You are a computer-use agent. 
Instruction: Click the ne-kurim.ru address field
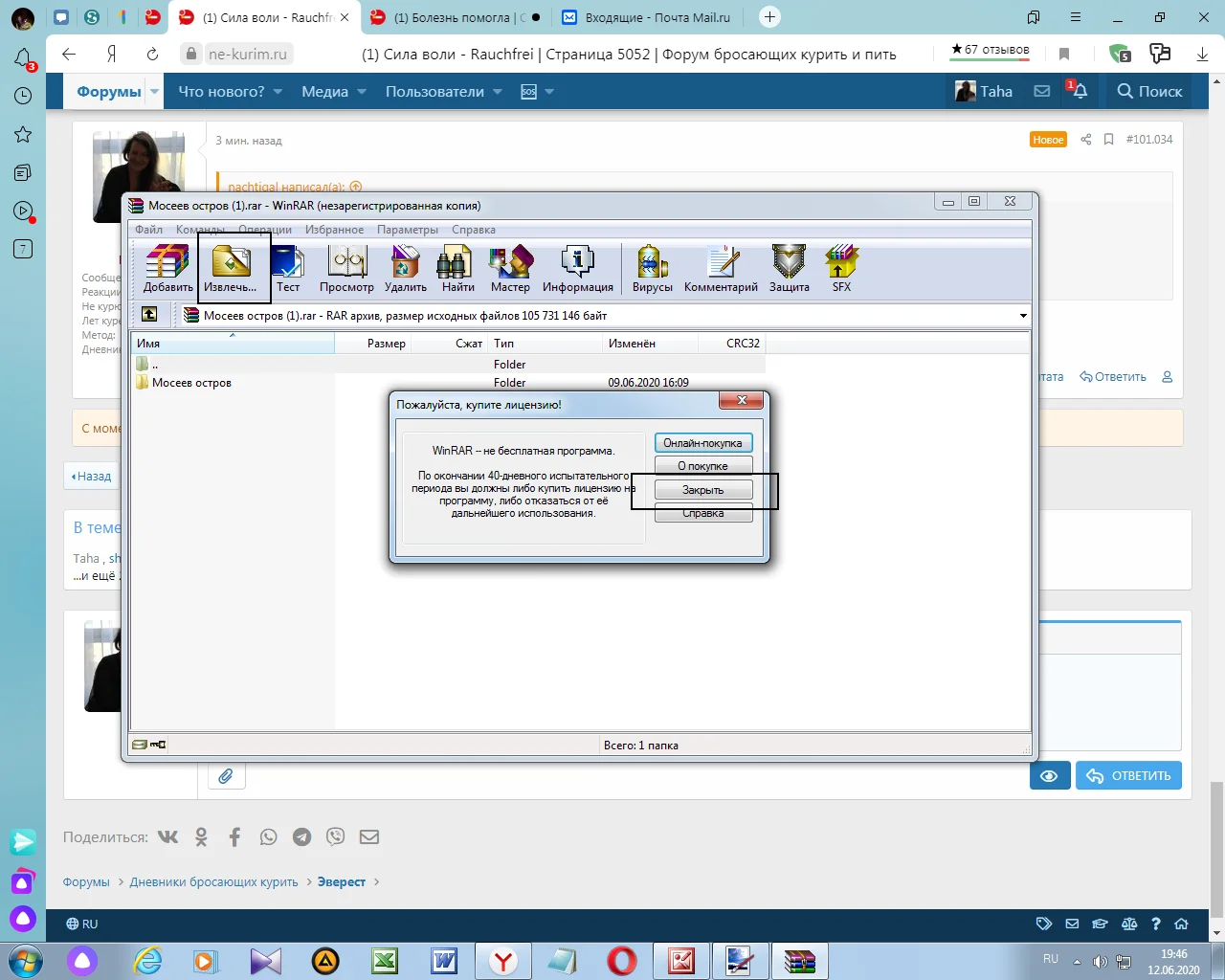pyautogui.click(x=247, y=55)
